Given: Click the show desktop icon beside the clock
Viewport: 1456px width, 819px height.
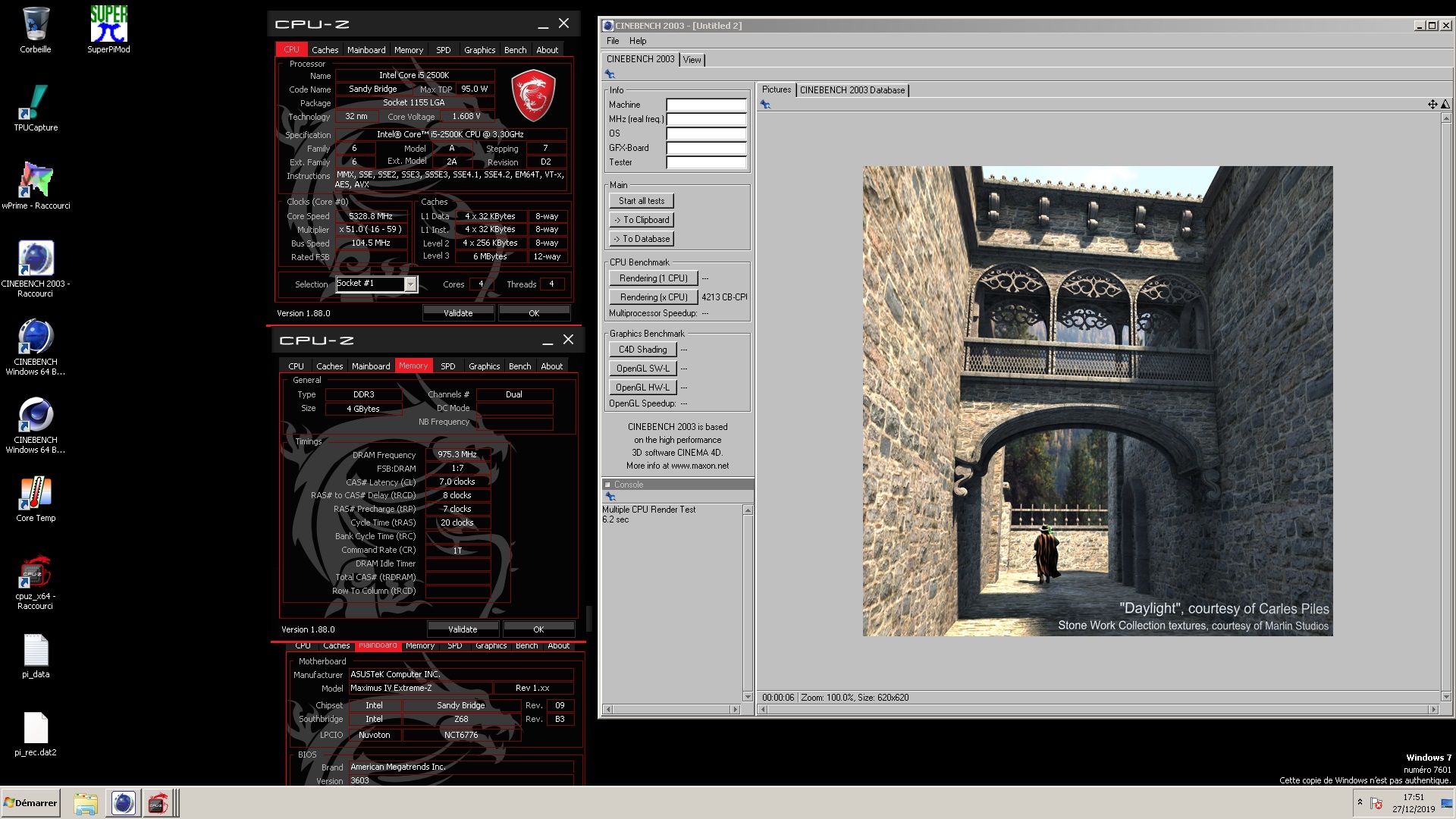Looking at the screenshot, I should coord(1446,803).
